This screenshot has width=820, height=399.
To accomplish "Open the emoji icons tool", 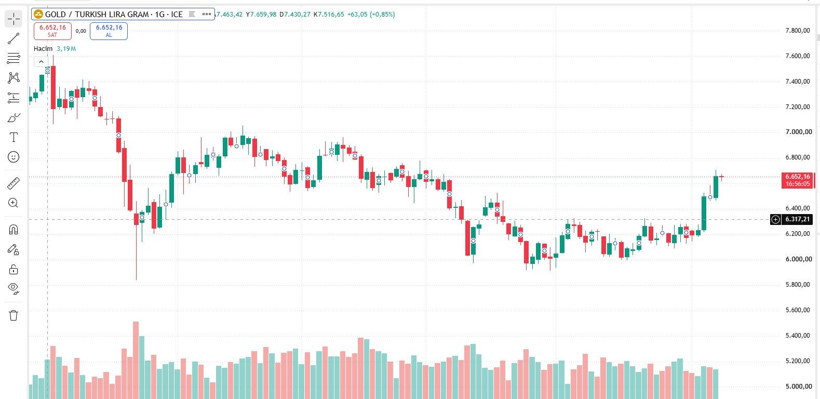I will pos(14,157).
